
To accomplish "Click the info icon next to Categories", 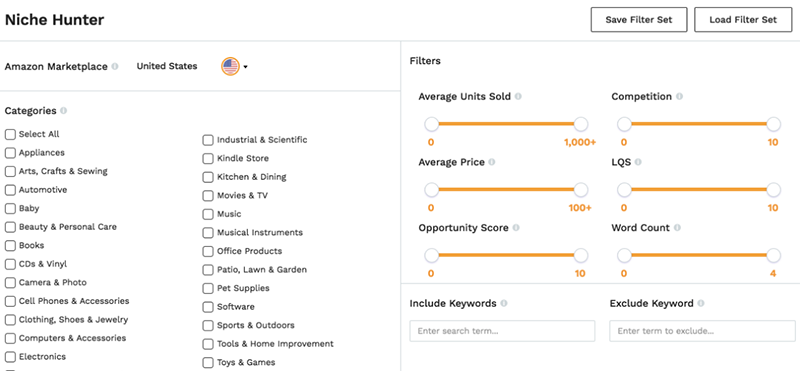I will [x=63, y=111].
